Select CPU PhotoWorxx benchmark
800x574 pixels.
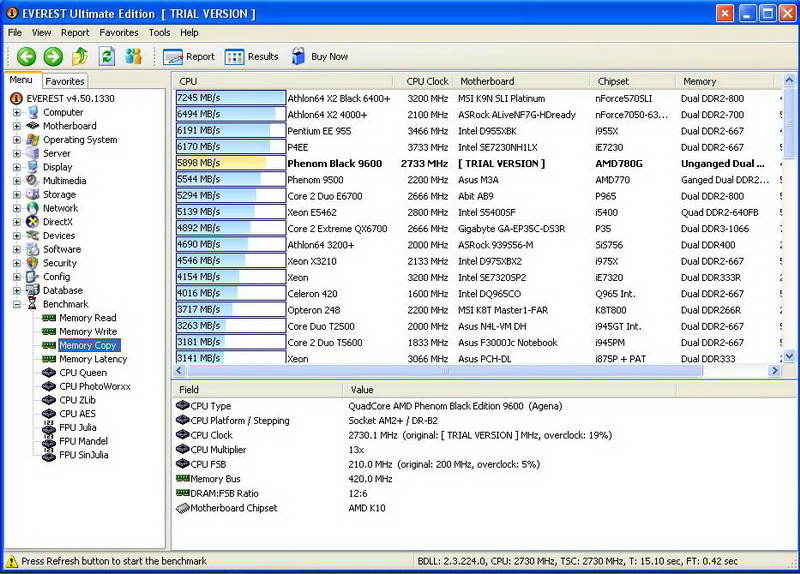coord(95,387)
